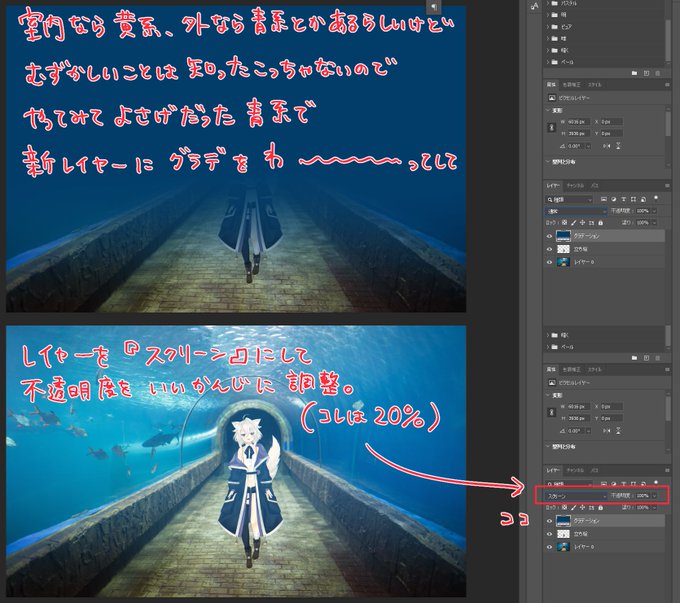The height and width of the screenshot is (603, 680).
Task: Hide グラデーション layer in lower Layers panel
Action: [x=549, y=521]
